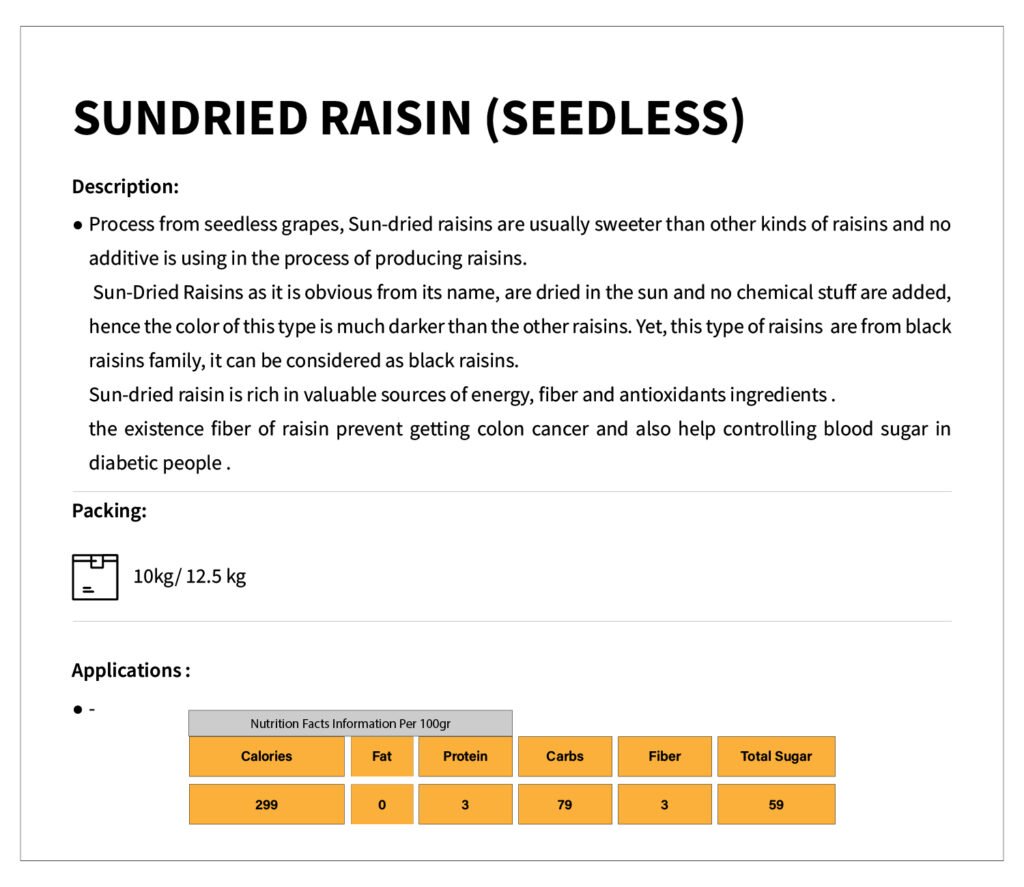Click the 299 calories value cell
Viewport: 1024px width, 887px height.
coord(266,804)
